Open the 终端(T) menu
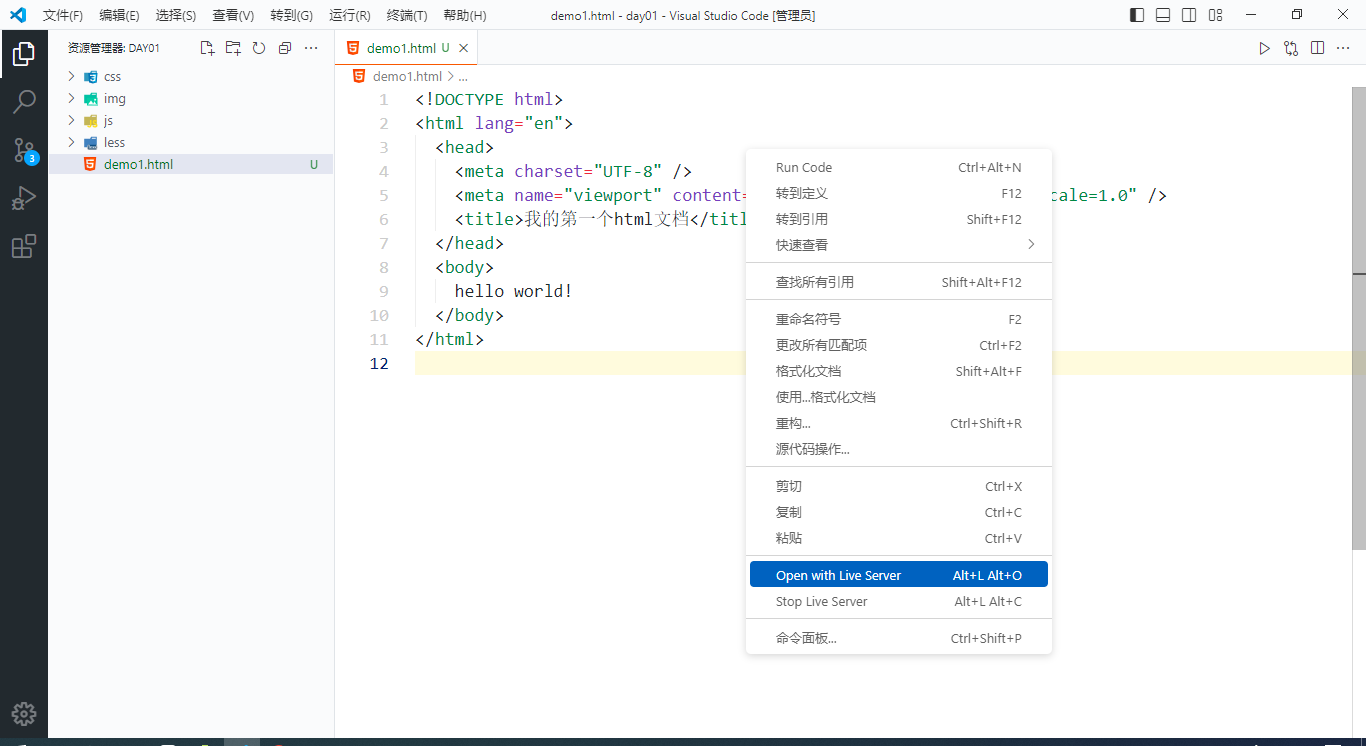Image resolution: width=1366 pixels, height=746 pixels. pos(407,15)
